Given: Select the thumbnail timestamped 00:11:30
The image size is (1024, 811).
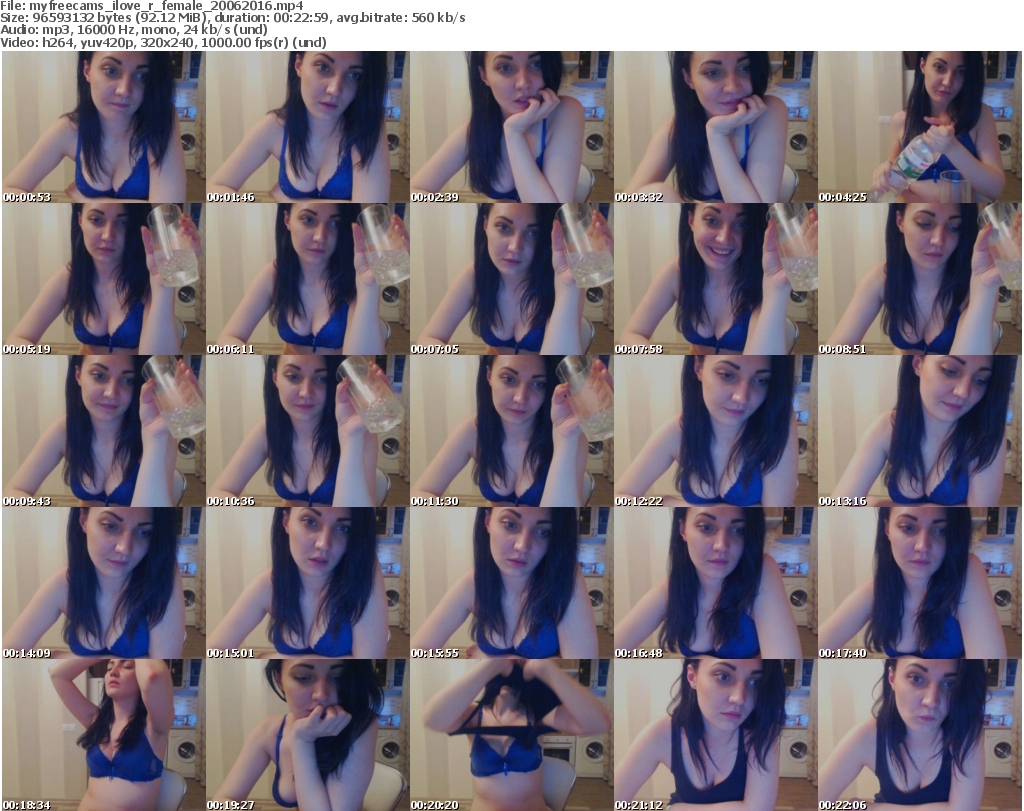Looking at the screenshot, I should [x=511, y=431].
